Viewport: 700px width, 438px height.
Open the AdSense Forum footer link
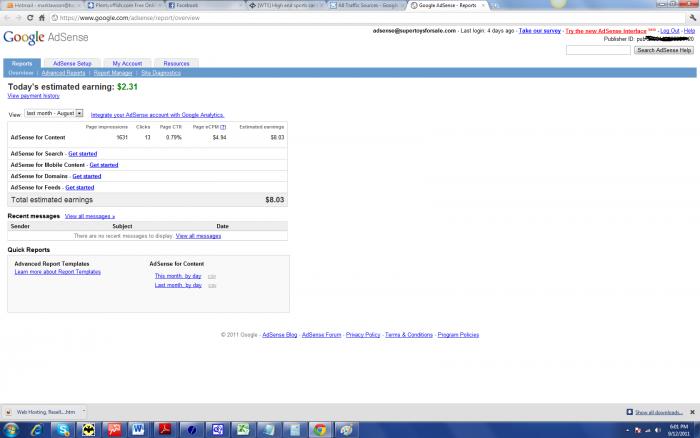point(321,335)
